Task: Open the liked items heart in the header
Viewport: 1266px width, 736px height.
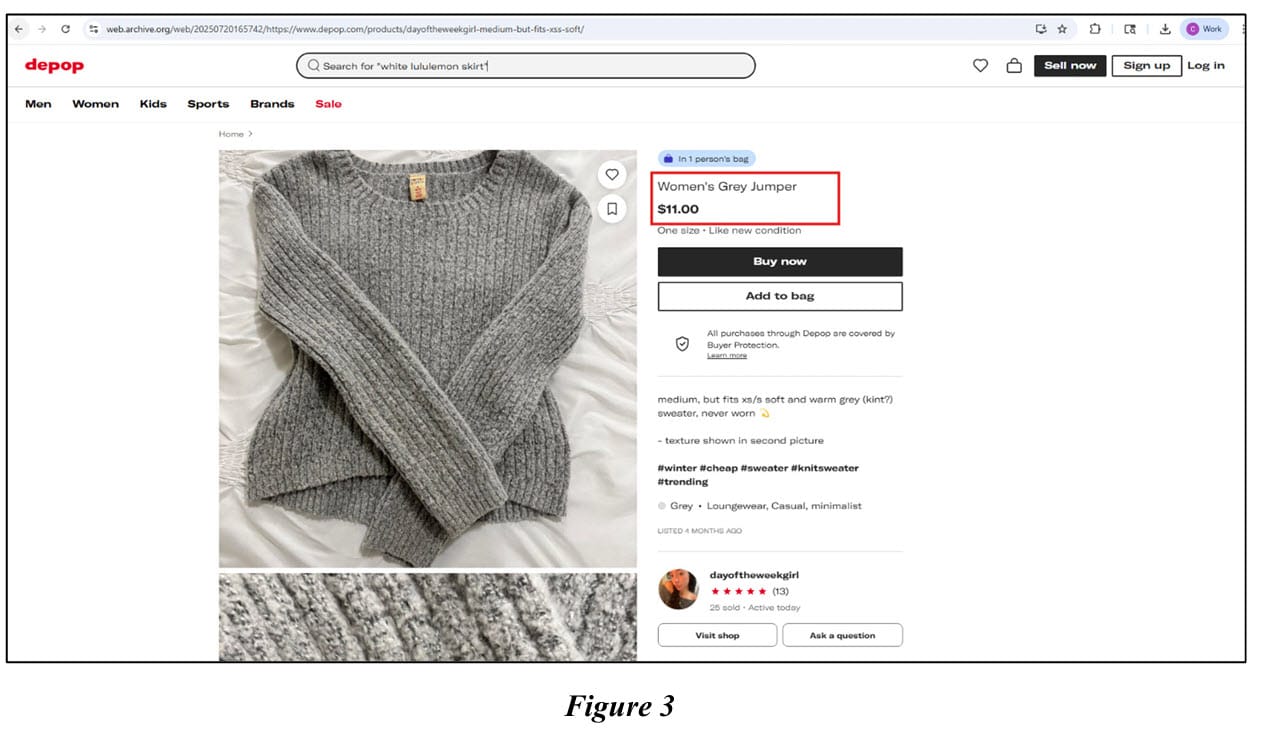Action: point(980,66)
